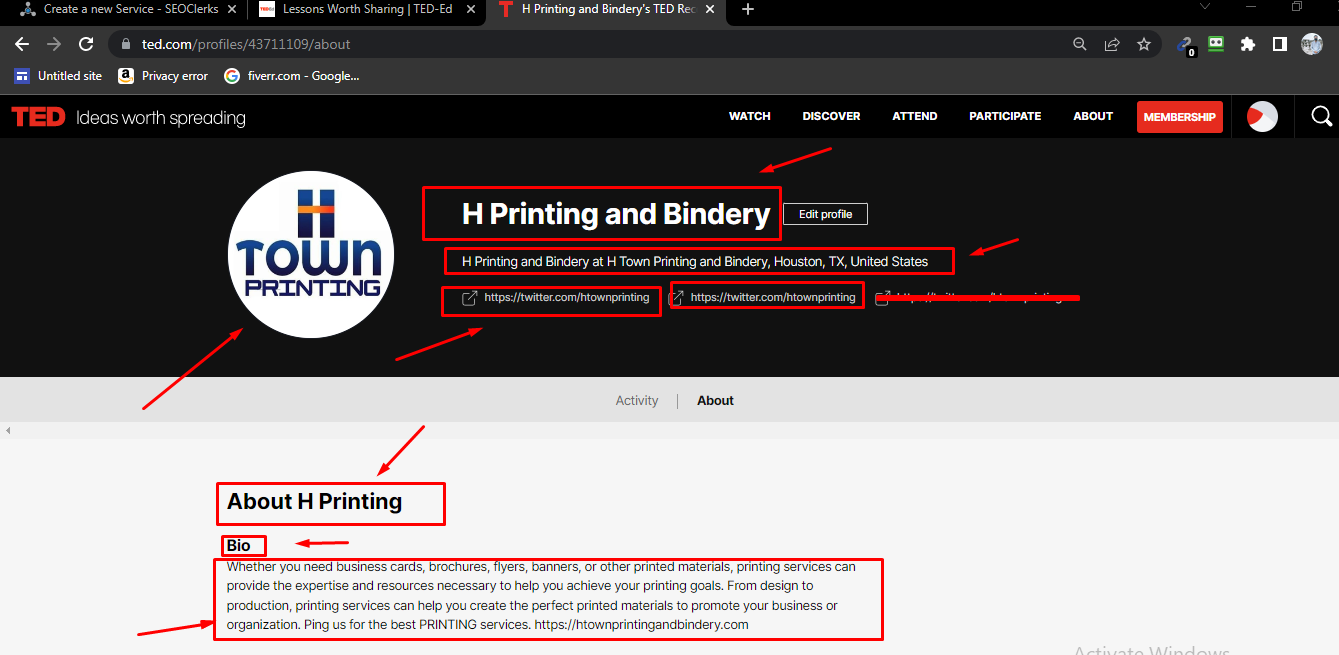Click the first https://twitter.com/htownprinting link text
This screenshot has height=655, width=1339.
567,298
